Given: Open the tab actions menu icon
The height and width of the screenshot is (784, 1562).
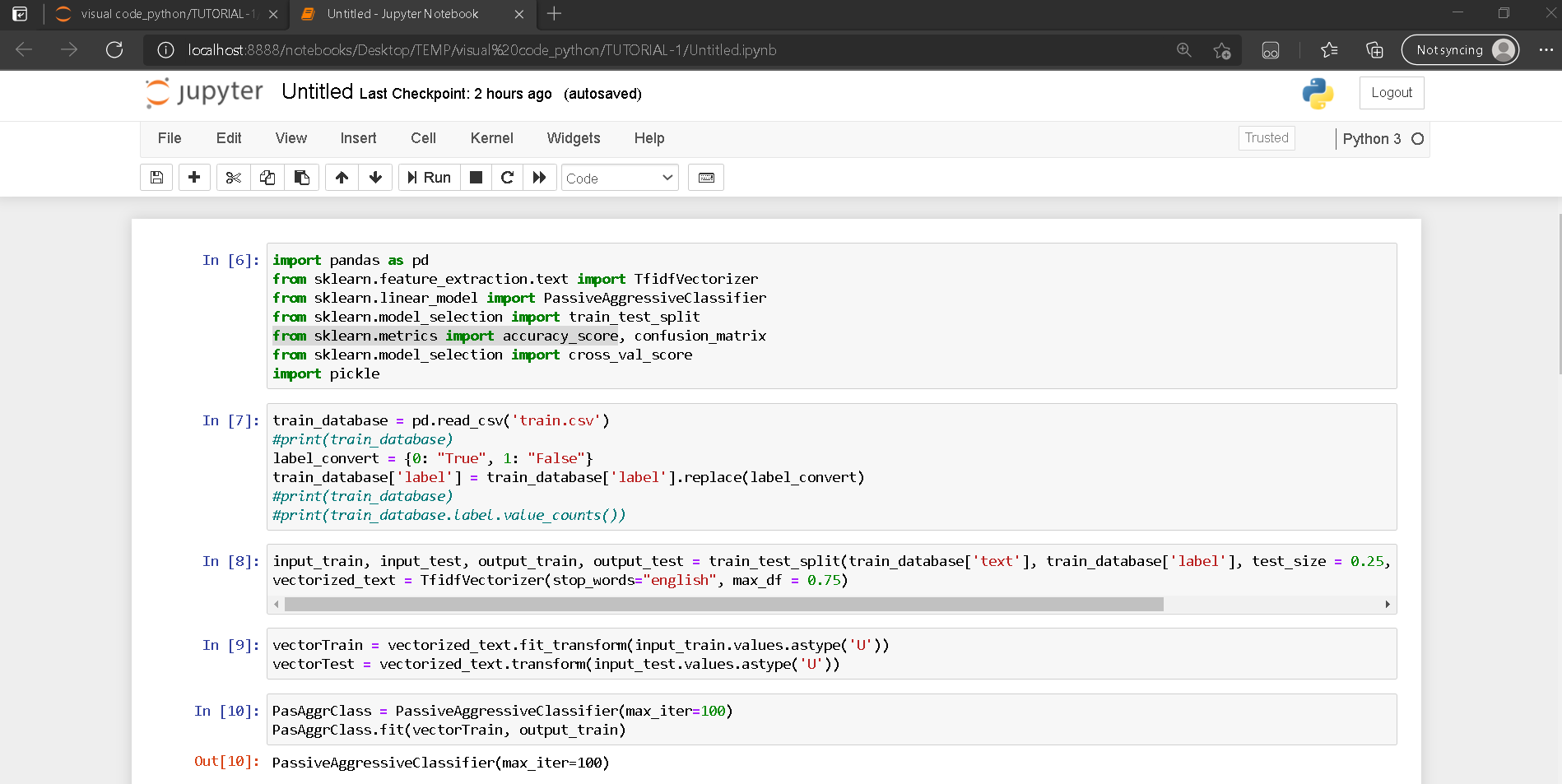Looking at the screenshot, I should 20,14.
